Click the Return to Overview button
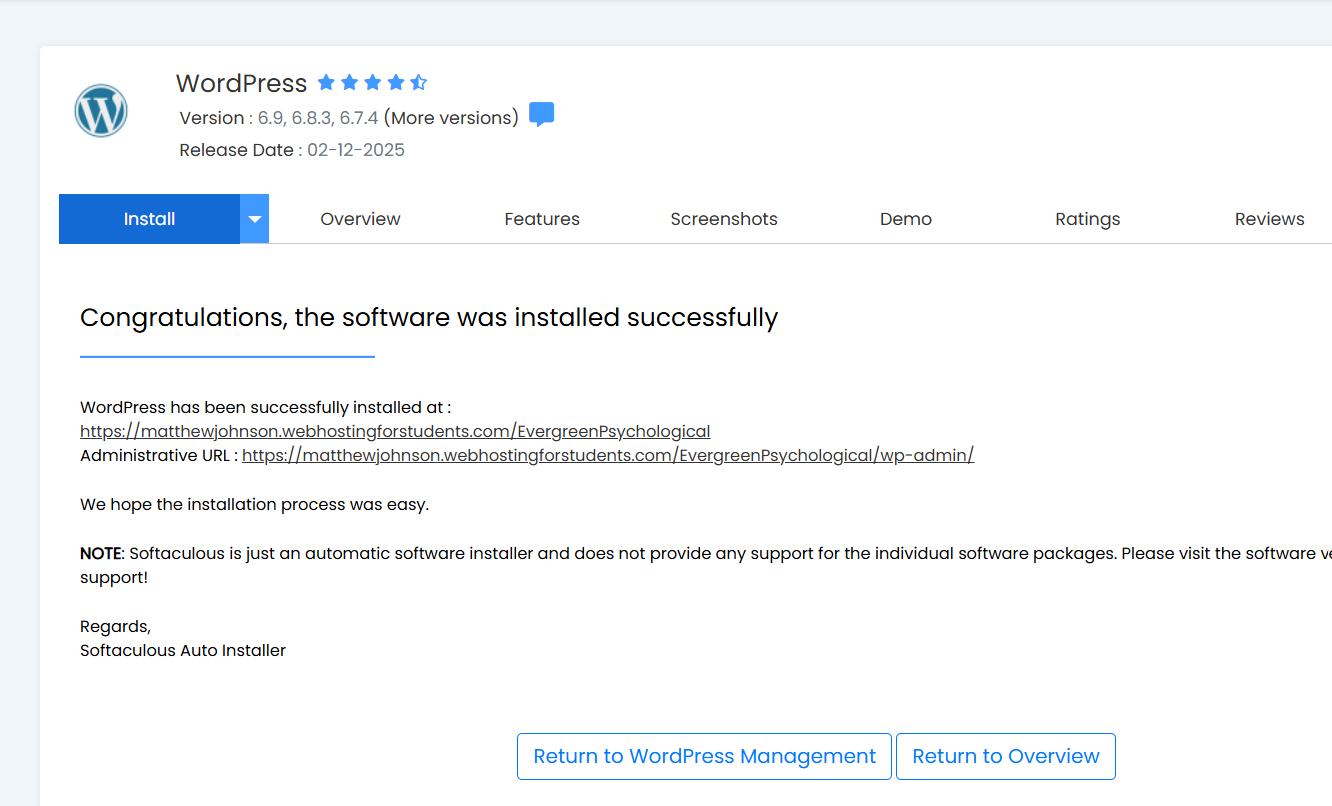 click(x=1005, y=756)
